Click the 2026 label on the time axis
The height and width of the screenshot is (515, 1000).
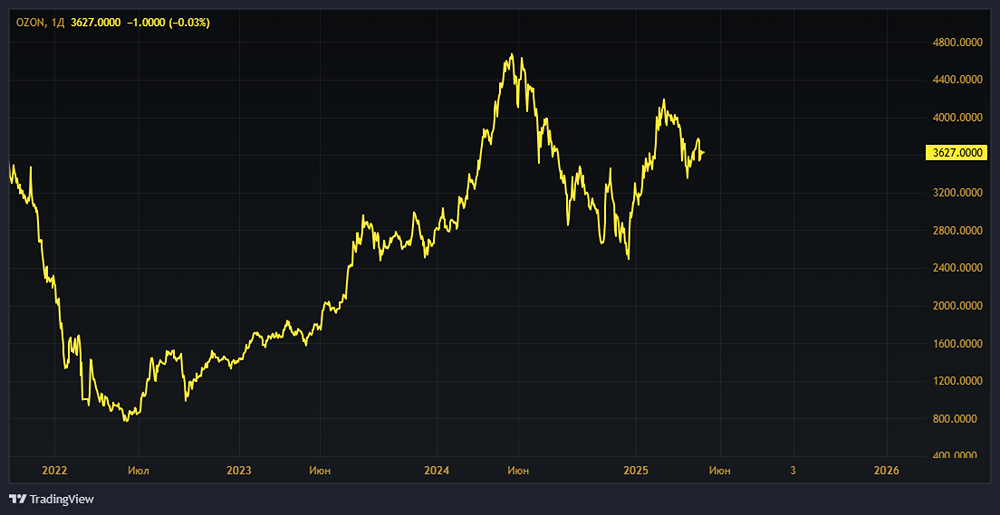[x=887, y=471]
